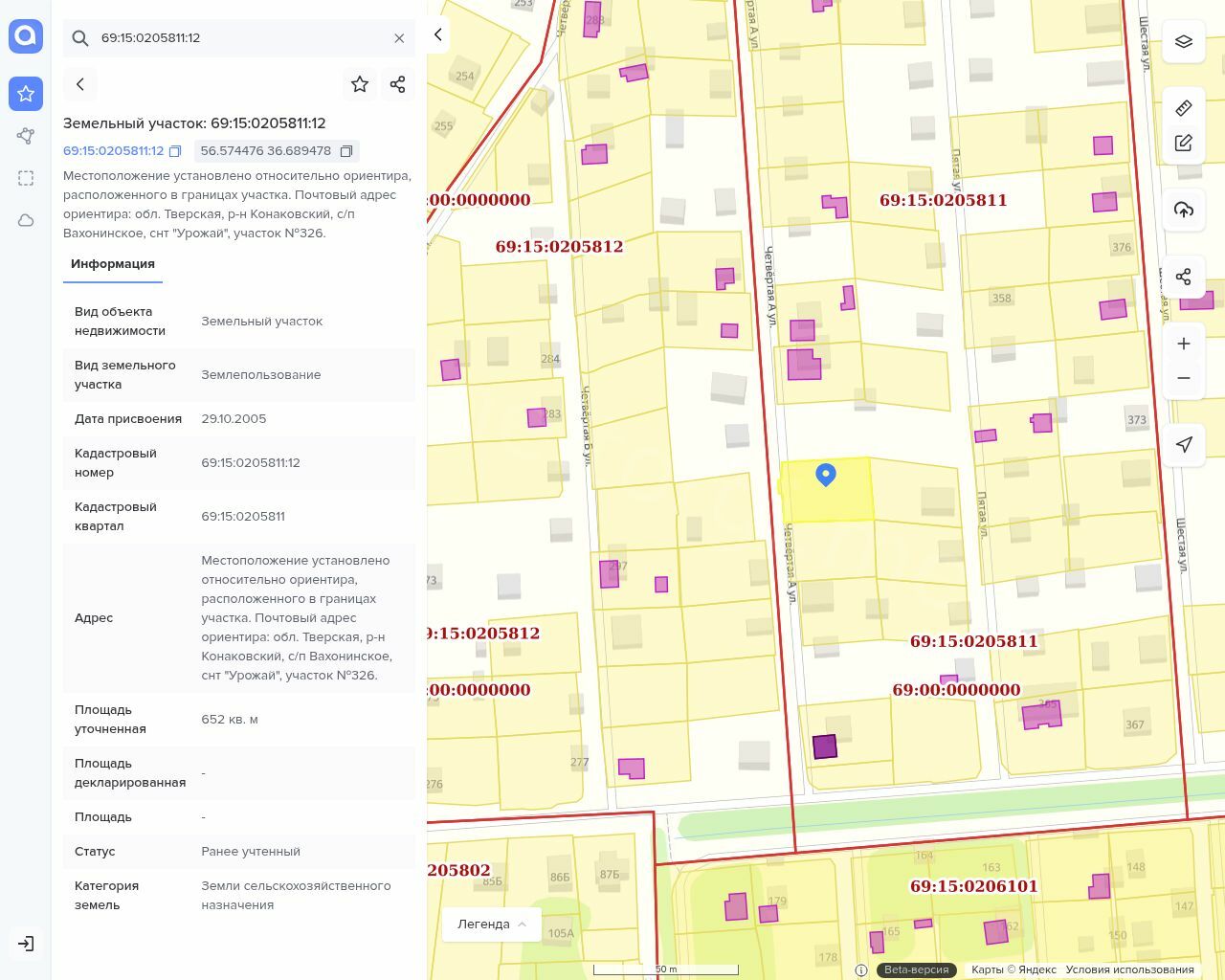Activate the map drawing edit tool
This screenshot has height=980, width=1225.
click(1184, 143)
